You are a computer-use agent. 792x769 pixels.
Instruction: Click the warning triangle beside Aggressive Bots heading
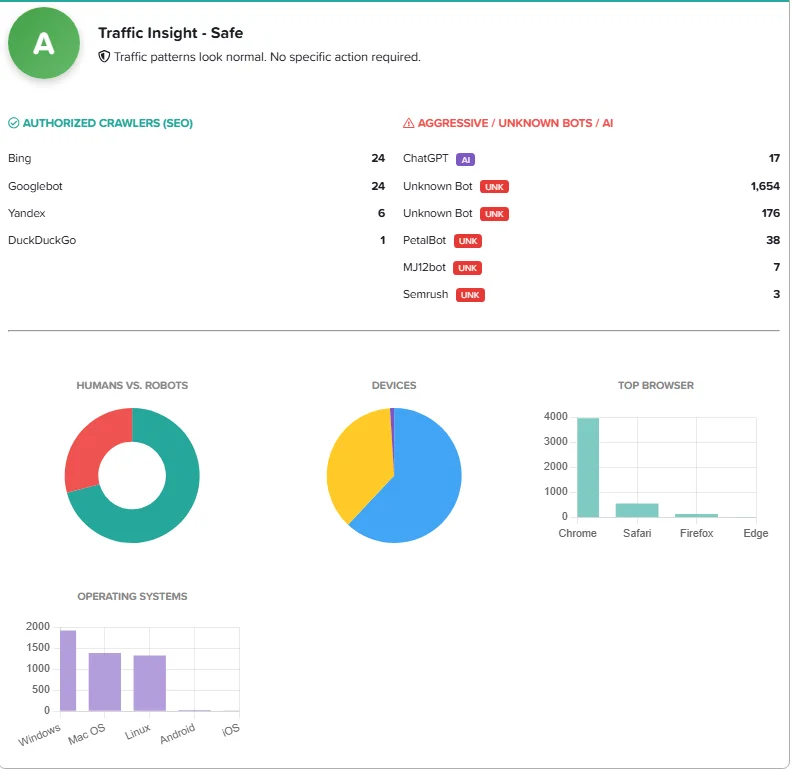coord(408,123)
